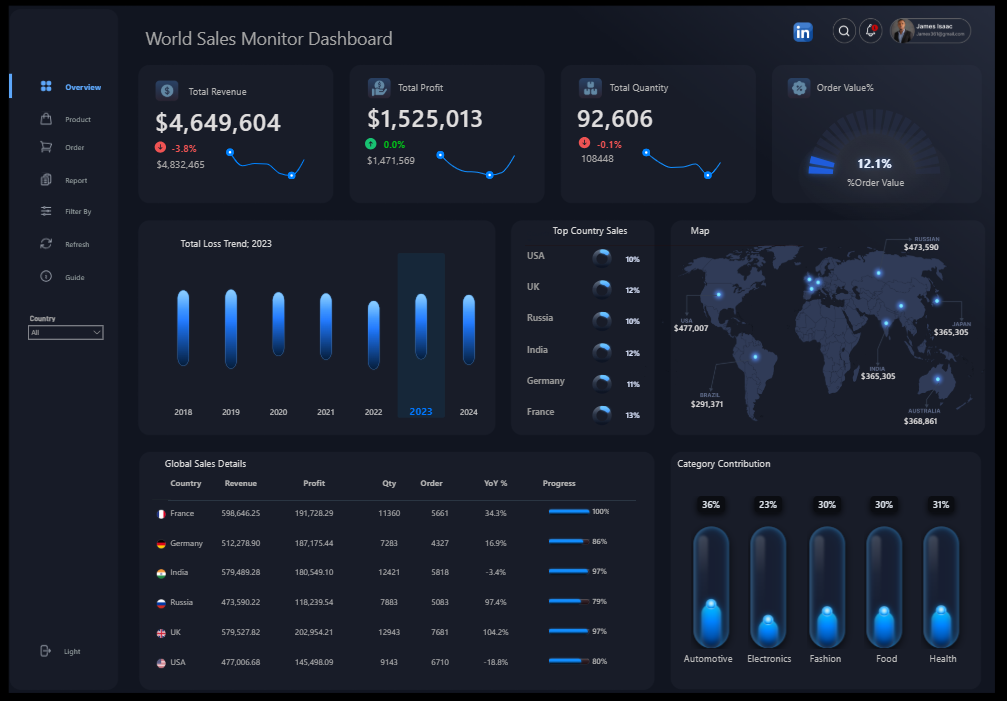Click the $4,649,604 revenue value
The width and height of the screenshot is (1007, 701).
(218, 123)
